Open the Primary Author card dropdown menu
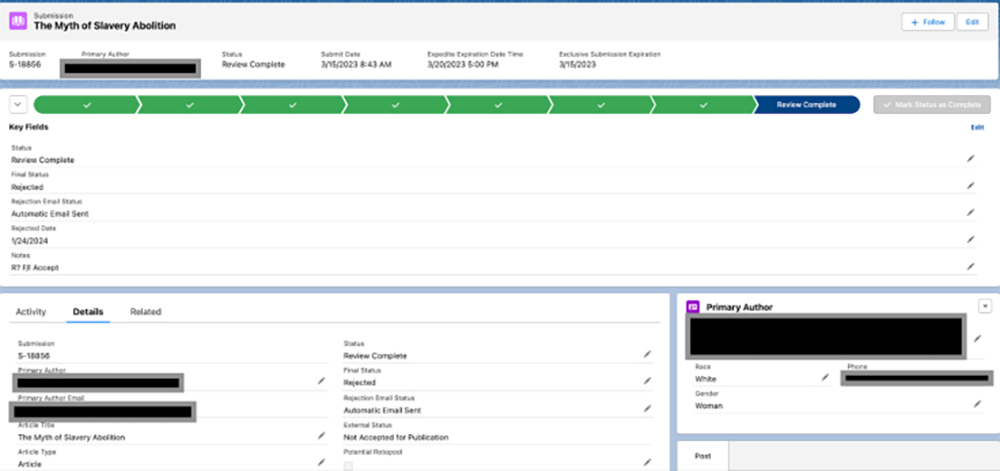1000x471 pixels. point(985,306)
